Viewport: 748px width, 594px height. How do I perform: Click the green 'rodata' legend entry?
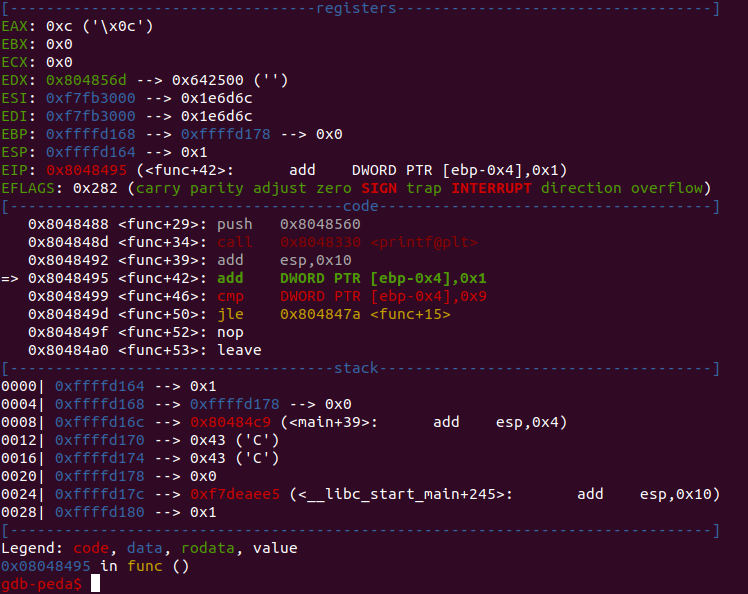[x=208, y=548]
